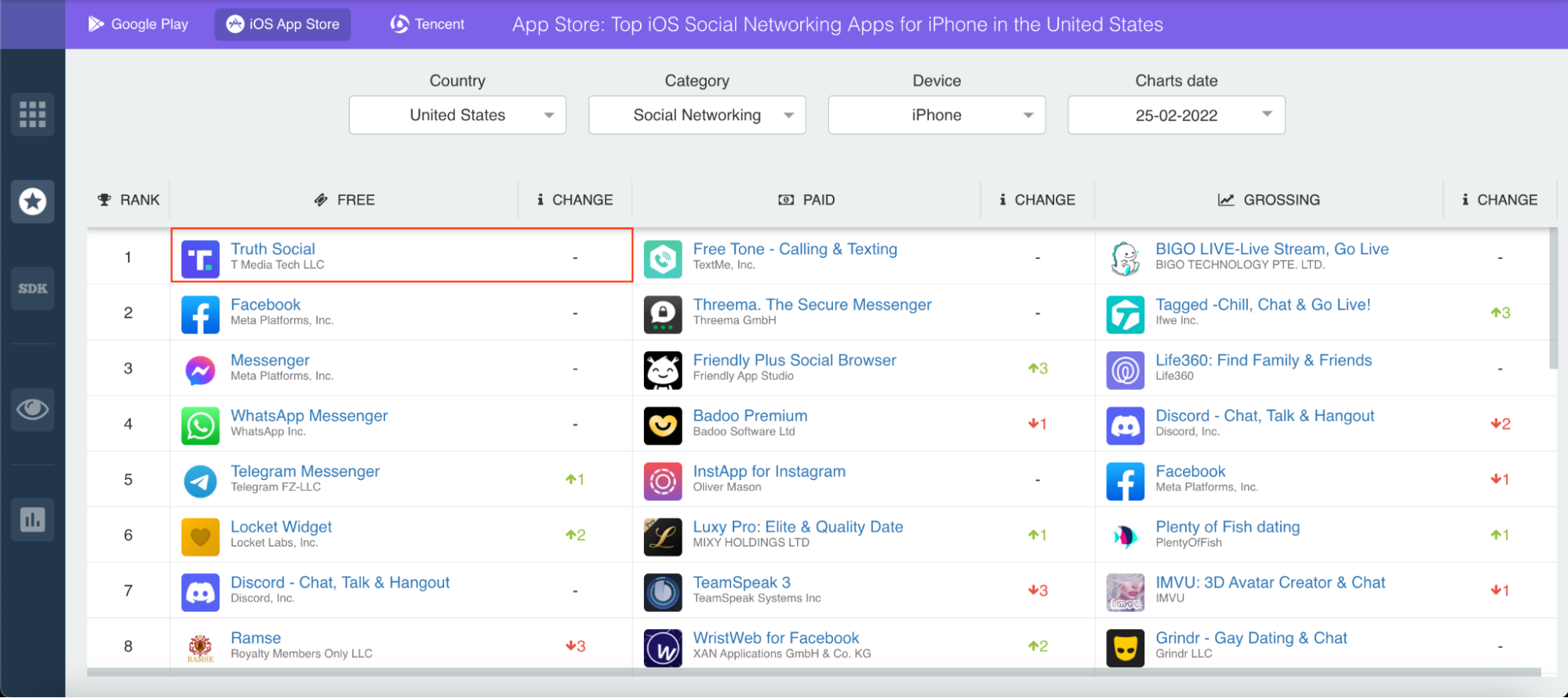Click the BIGO LIVE app icon
1568x698 pixels.
click(1126, 259)
